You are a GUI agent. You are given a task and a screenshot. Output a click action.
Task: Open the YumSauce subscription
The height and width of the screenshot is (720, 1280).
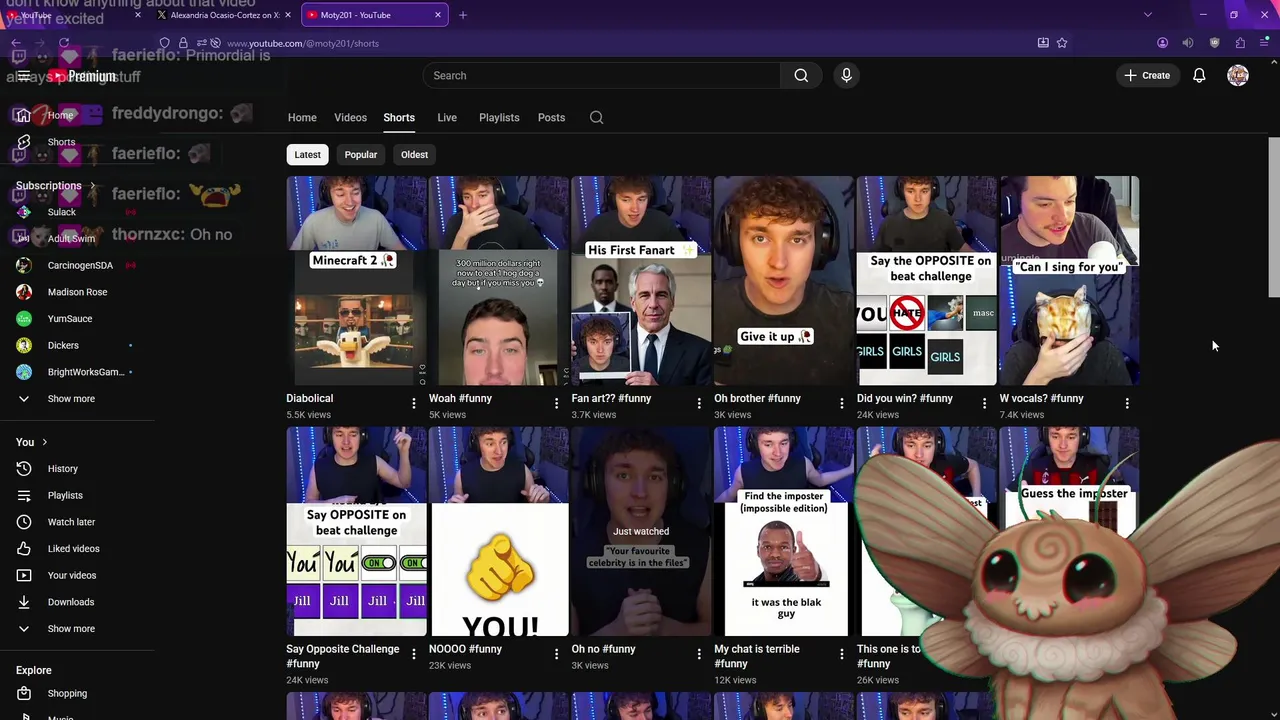coord(69,318)
